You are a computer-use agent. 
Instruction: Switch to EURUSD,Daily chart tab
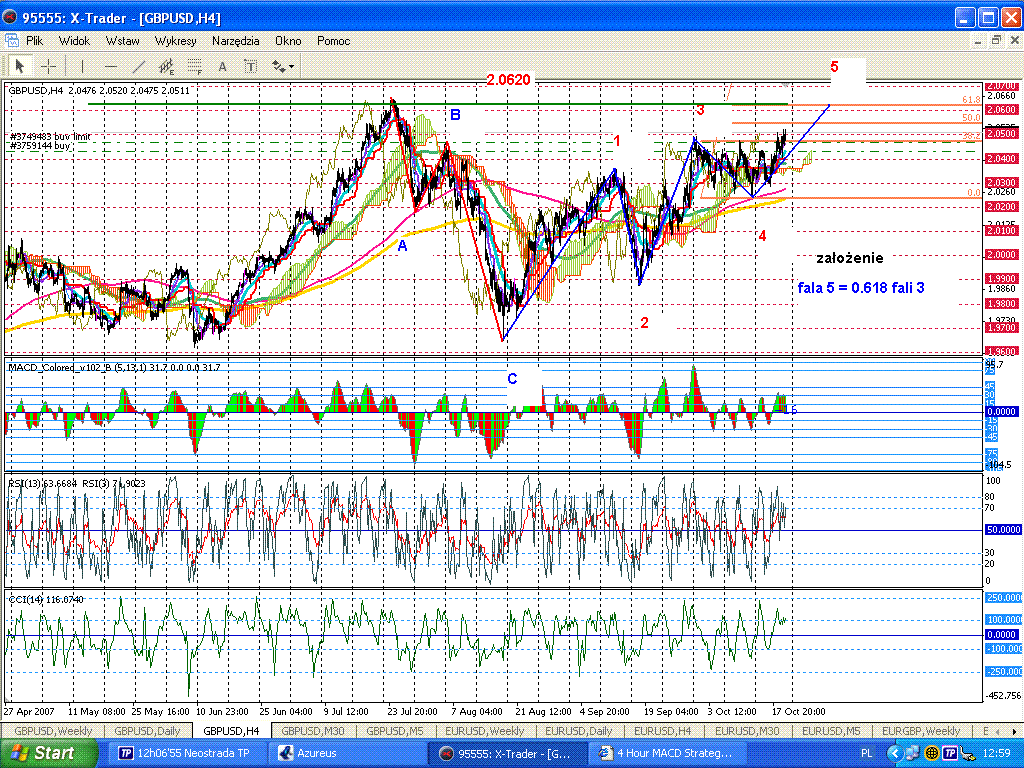579,731
